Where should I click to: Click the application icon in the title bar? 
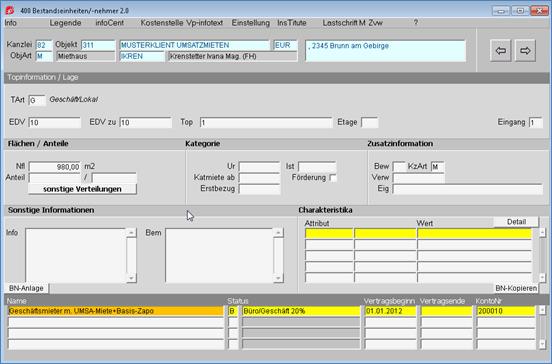(10, 11)
